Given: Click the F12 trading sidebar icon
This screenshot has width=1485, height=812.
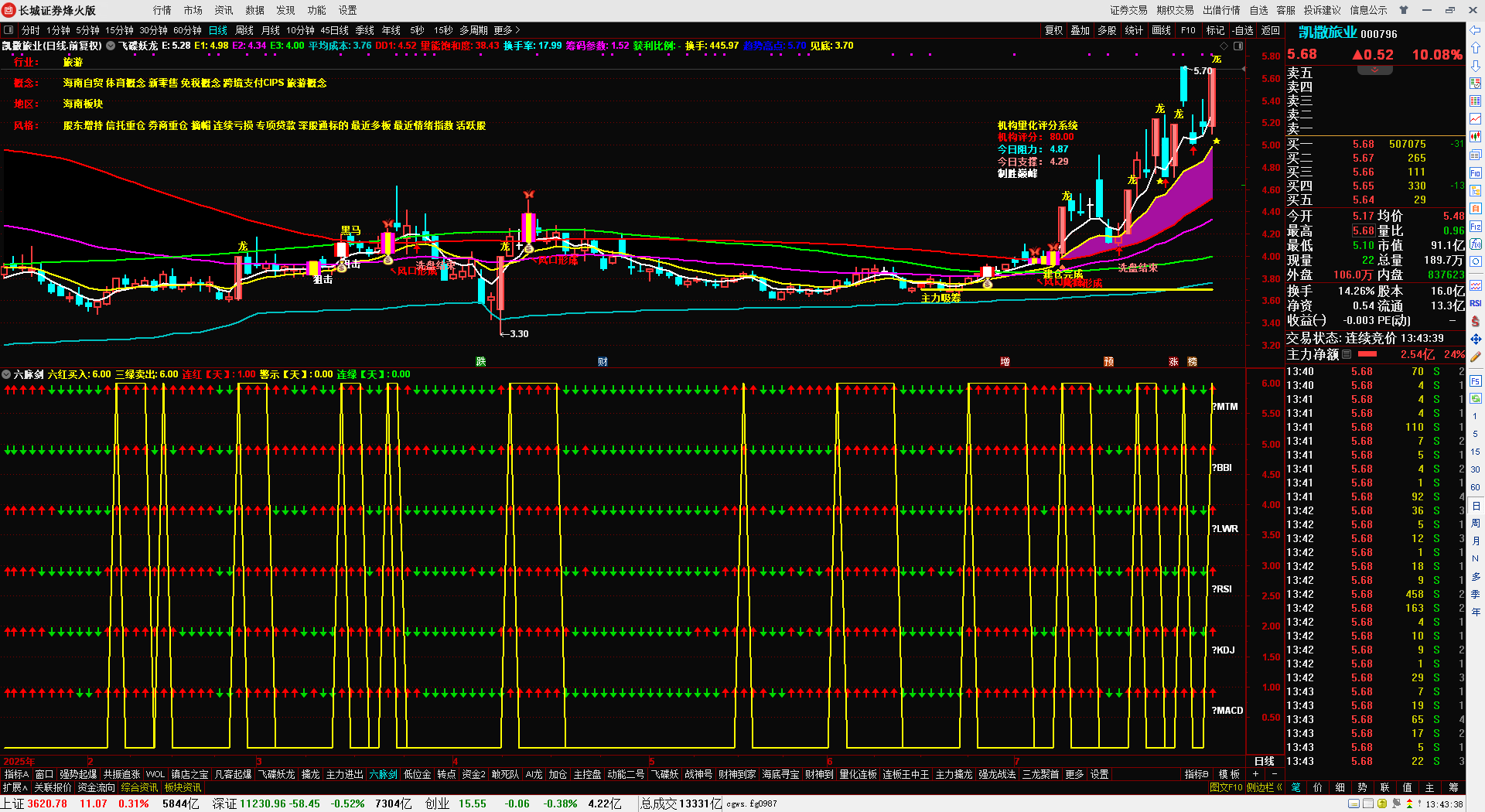Looking at the screenshot, I should [1476, 227].
